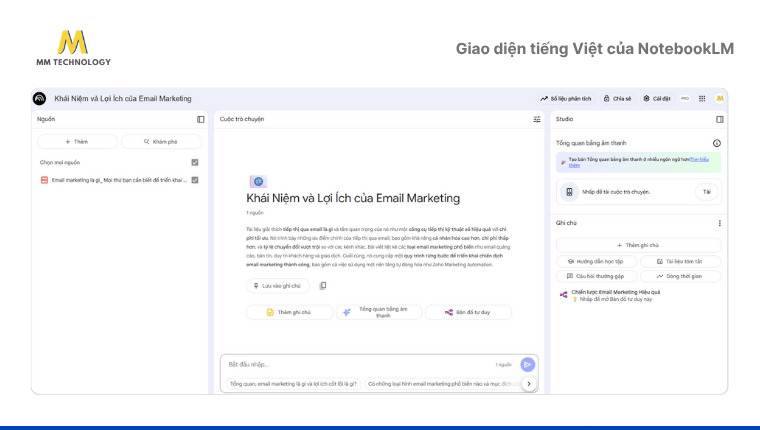
Task: Select suggestion Có những loại hình email marketing
Action: click(442, 384)
